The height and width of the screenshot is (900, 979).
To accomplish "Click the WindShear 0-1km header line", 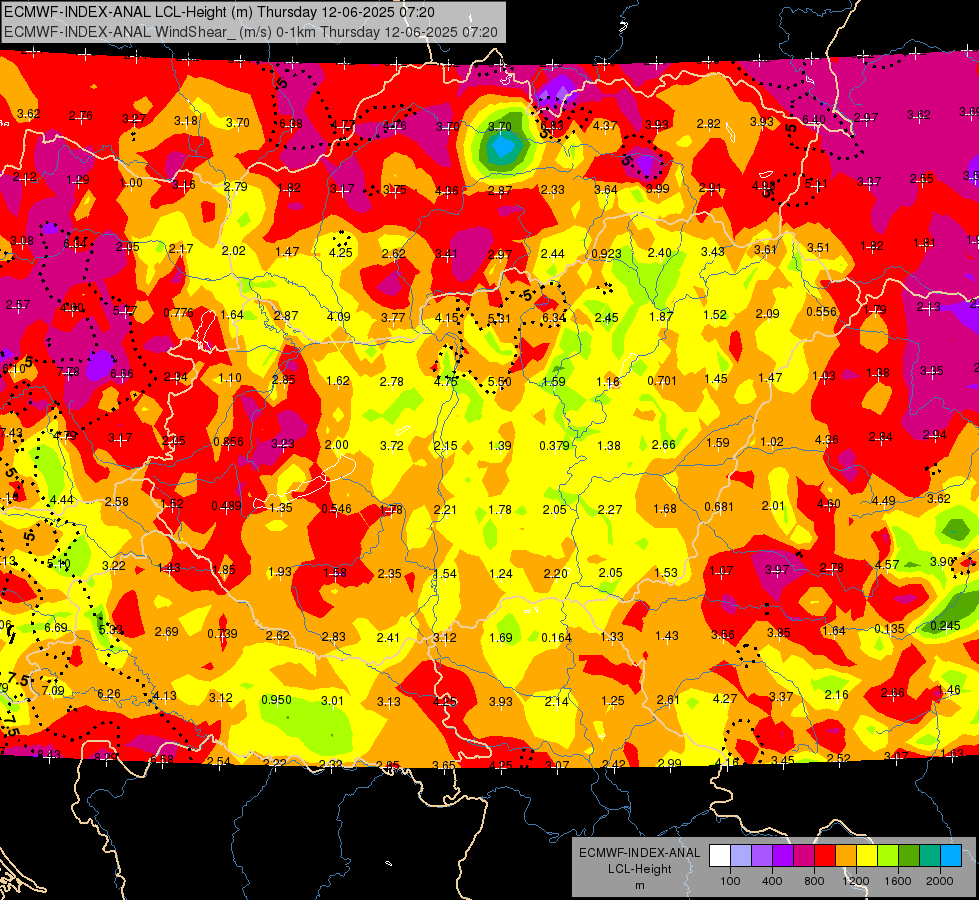I will tap(250, 32).
